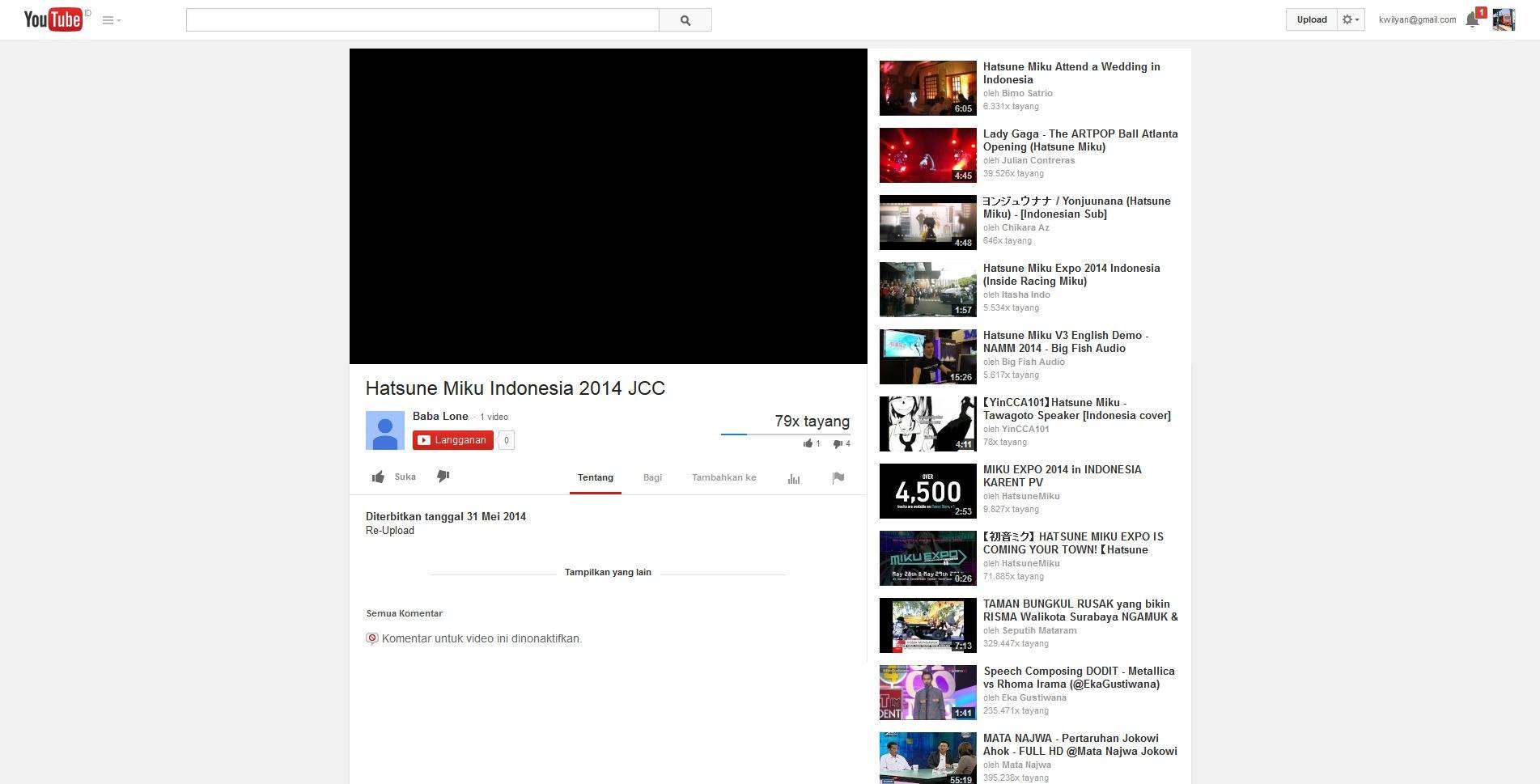Click the search magnifier button
This screenshot has width=1540, height=784.
[x=685, y=20]
